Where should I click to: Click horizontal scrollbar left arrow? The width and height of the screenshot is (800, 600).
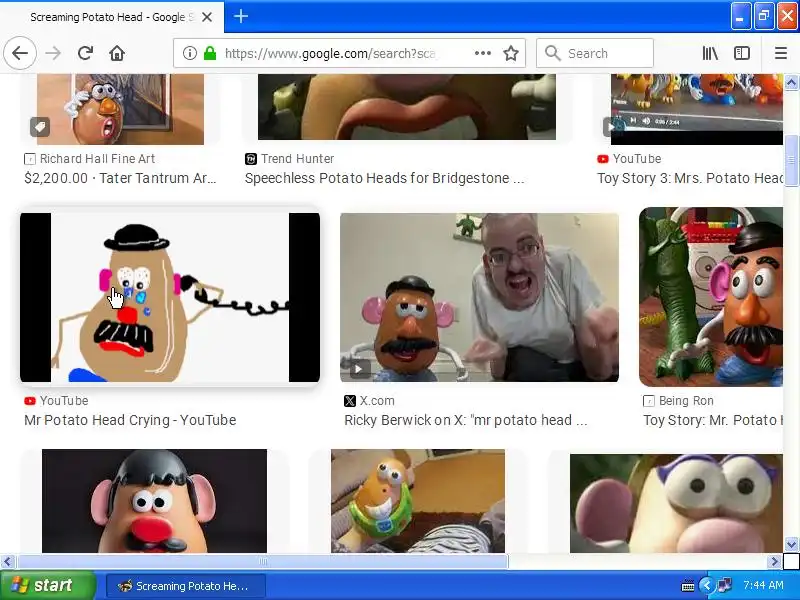(7, 562)
